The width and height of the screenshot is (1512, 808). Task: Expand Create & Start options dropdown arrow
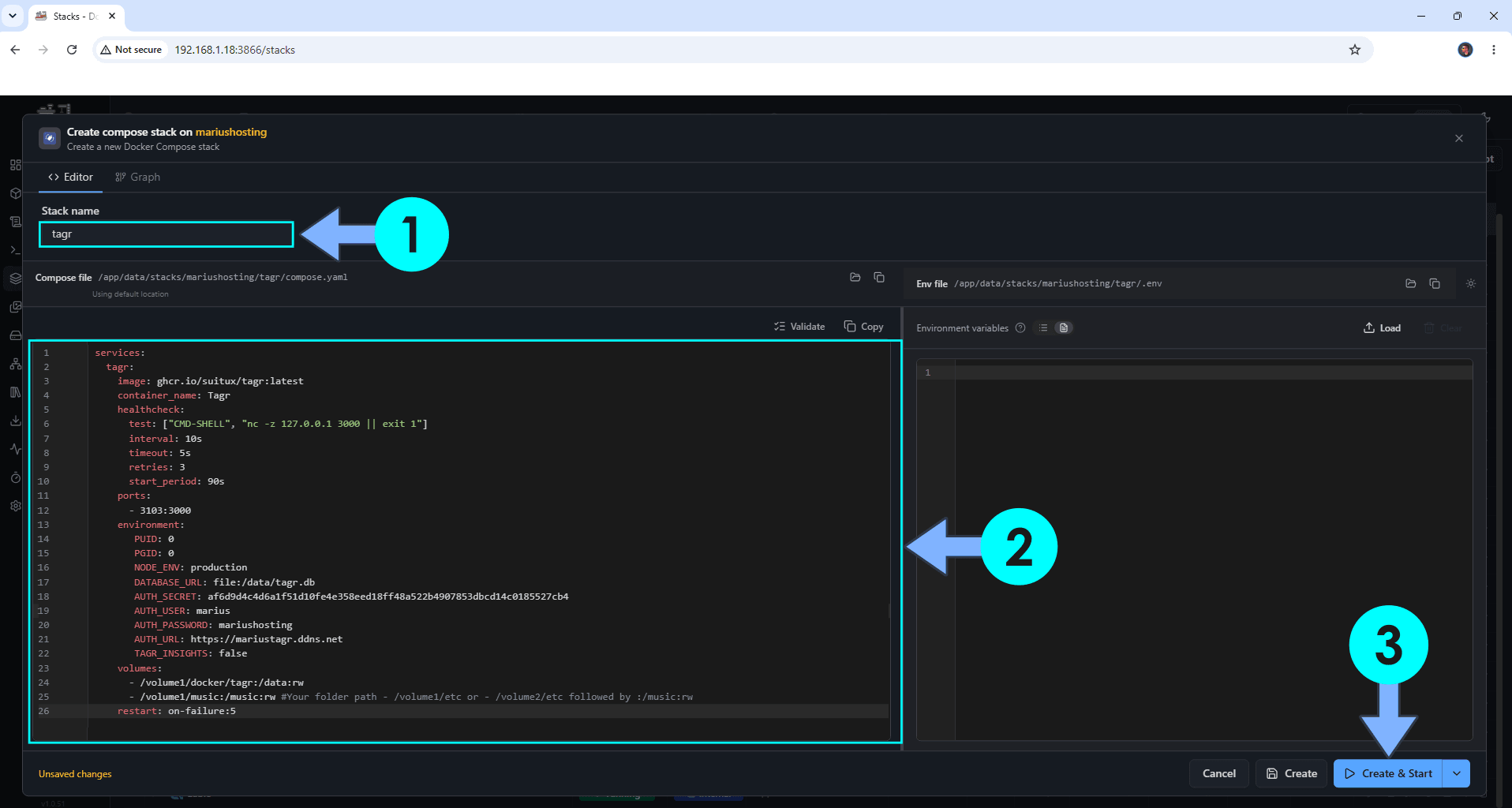[x=1457, y=773]
